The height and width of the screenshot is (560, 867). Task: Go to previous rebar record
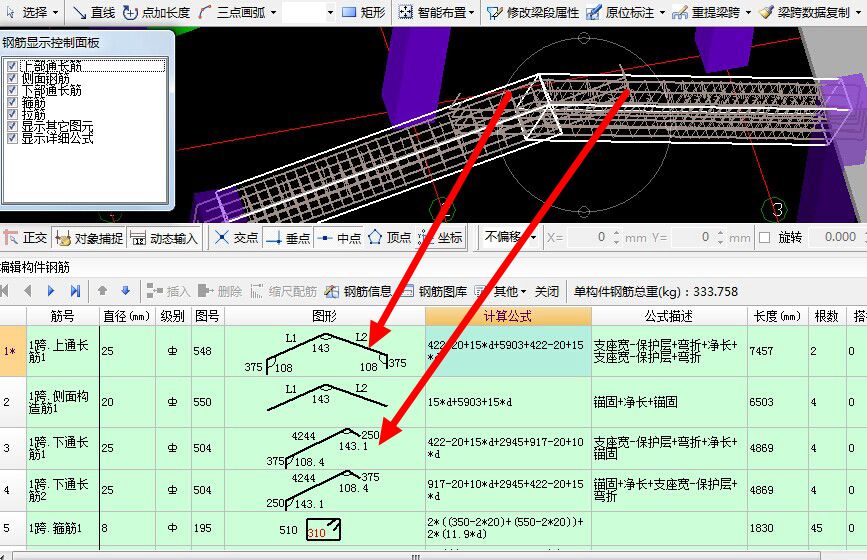[28, 291]
